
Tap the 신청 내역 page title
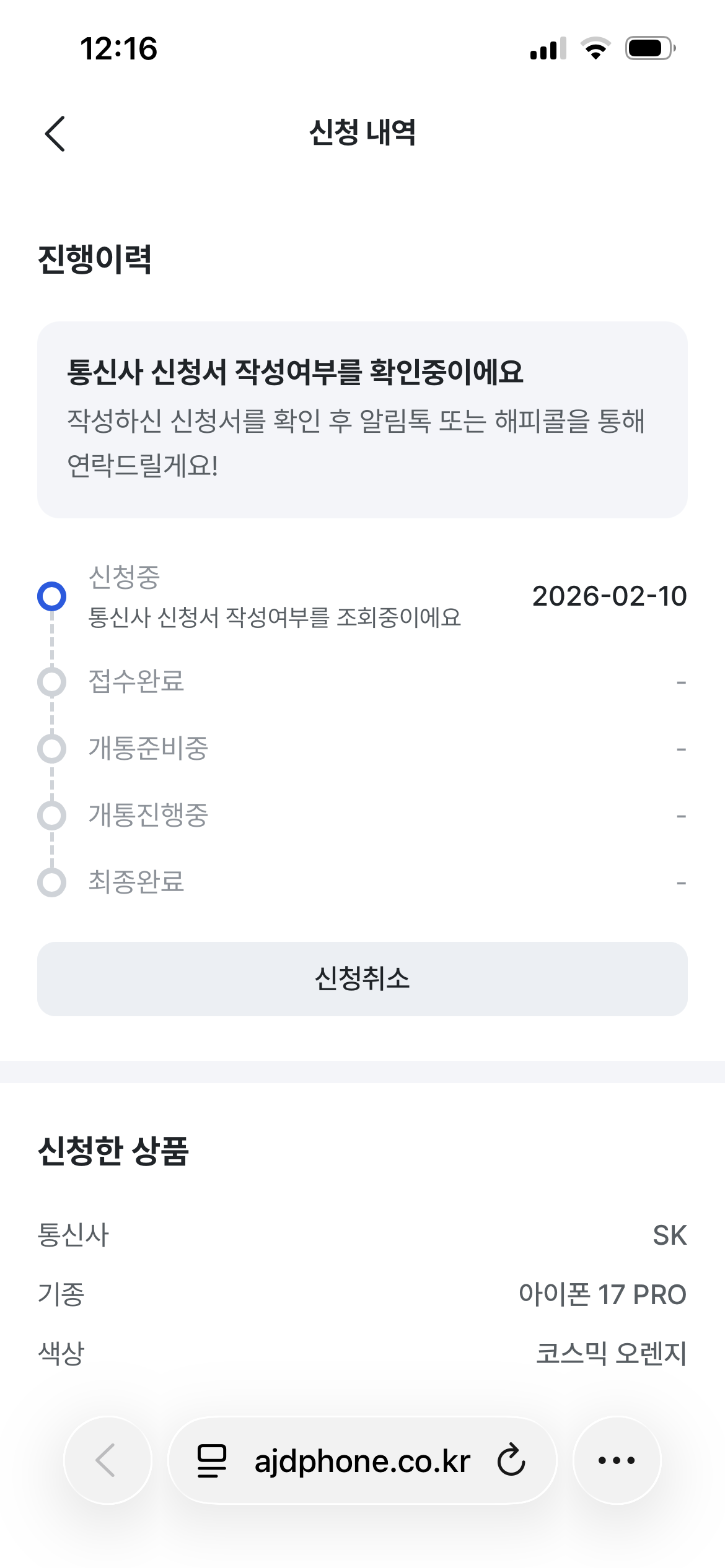coord(362,133)
